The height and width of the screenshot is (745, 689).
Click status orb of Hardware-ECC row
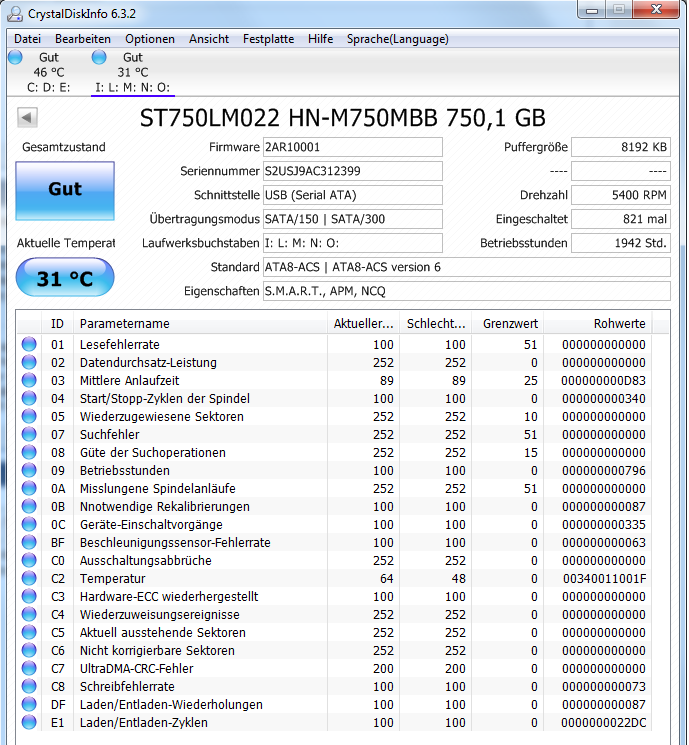tap(29, 596)
